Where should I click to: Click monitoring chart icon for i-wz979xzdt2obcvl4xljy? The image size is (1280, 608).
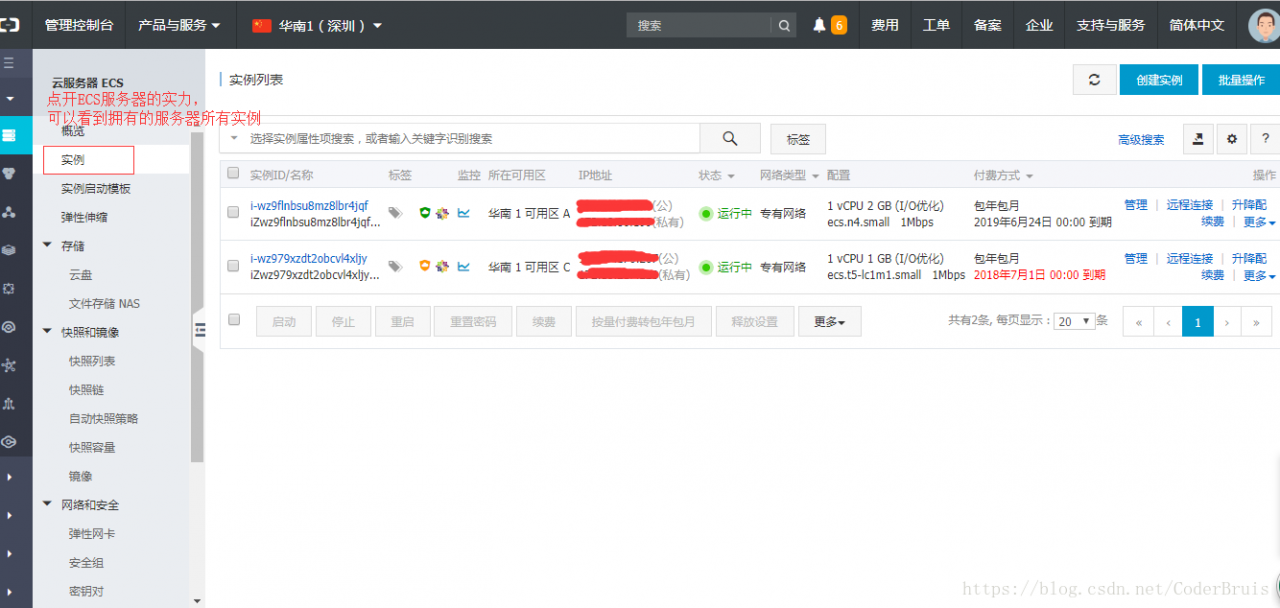tap(464, 265)
